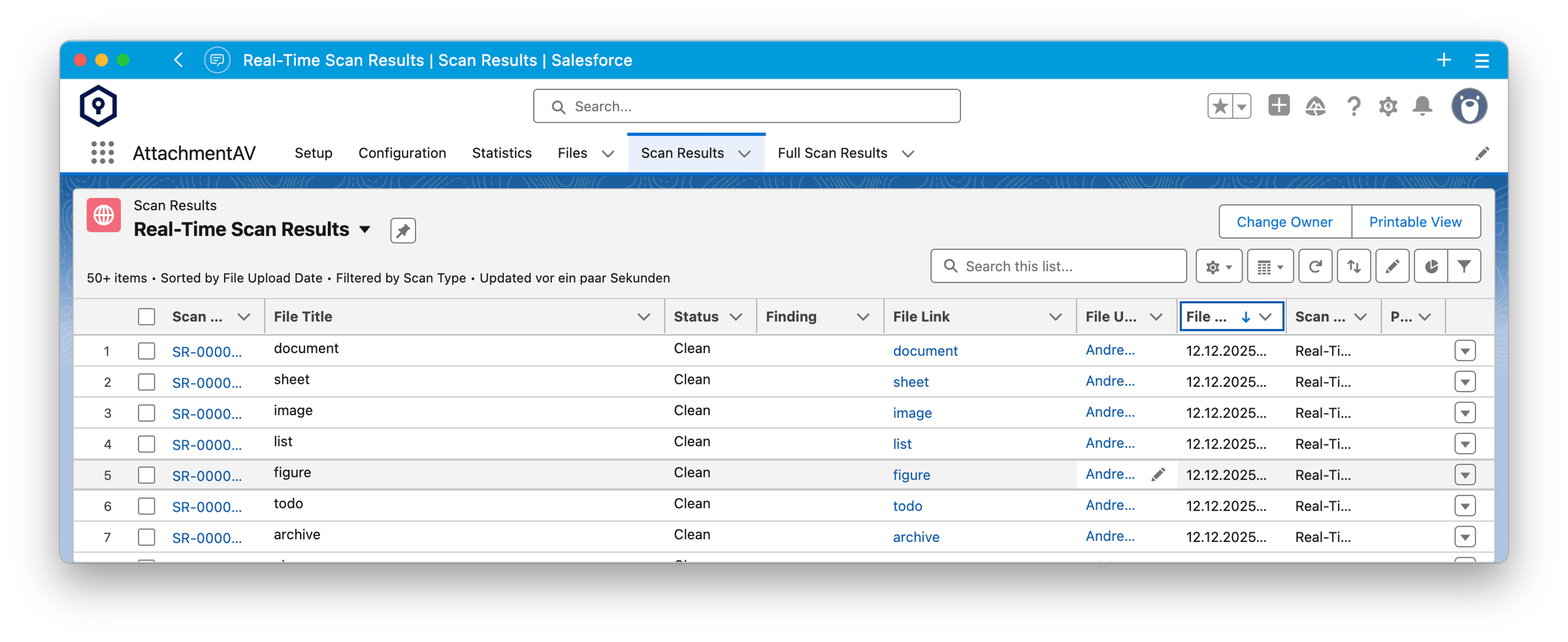Go to the Files tab
1568x642 pixels.
(572, 153)
